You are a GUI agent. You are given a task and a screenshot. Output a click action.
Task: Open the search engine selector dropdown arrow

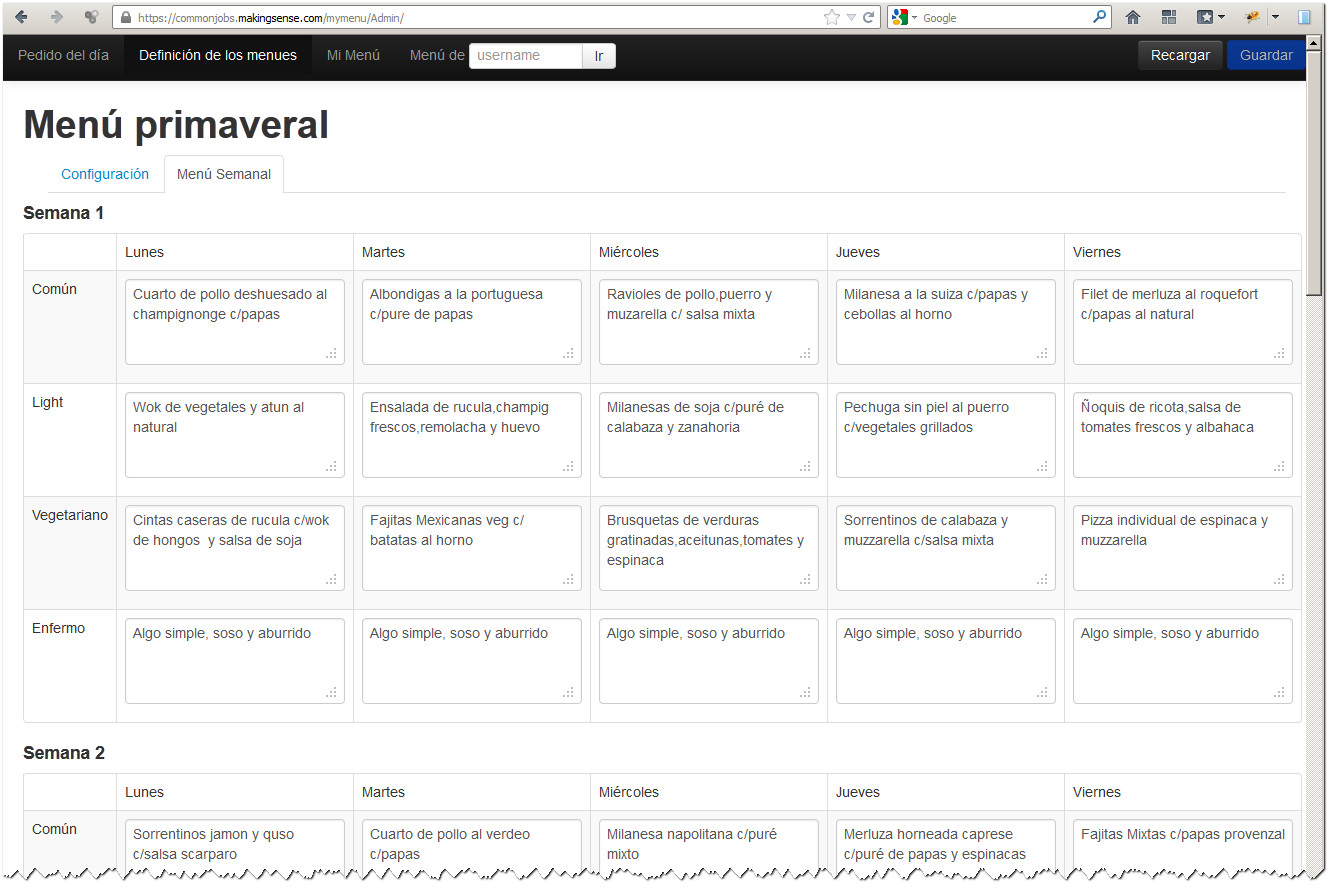(914, 18)
